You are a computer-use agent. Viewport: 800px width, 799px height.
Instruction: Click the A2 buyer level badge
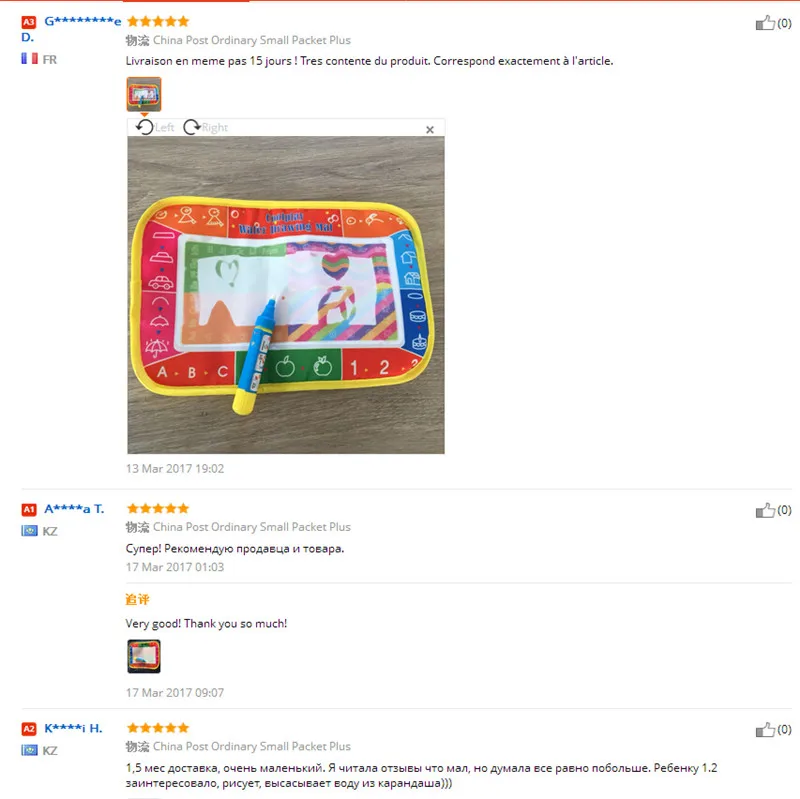pos(29,729)
